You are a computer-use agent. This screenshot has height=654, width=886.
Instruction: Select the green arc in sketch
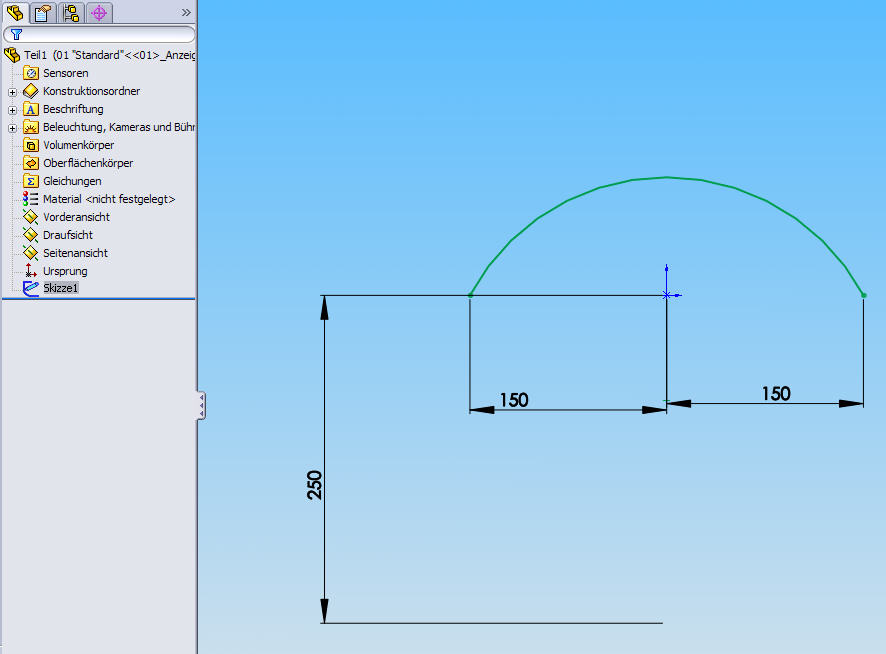[667, 178]
